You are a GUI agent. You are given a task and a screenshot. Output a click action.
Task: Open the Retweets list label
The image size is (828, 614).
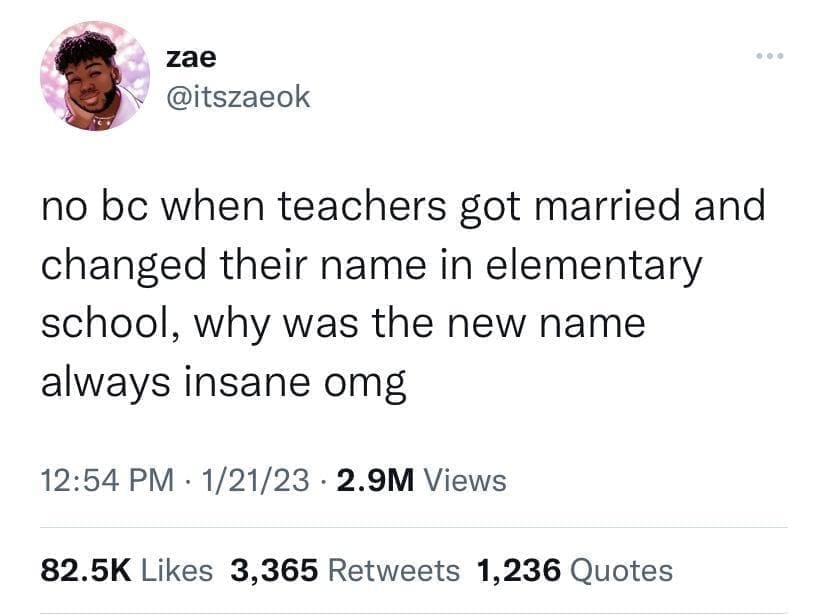[x=394, y=571]
